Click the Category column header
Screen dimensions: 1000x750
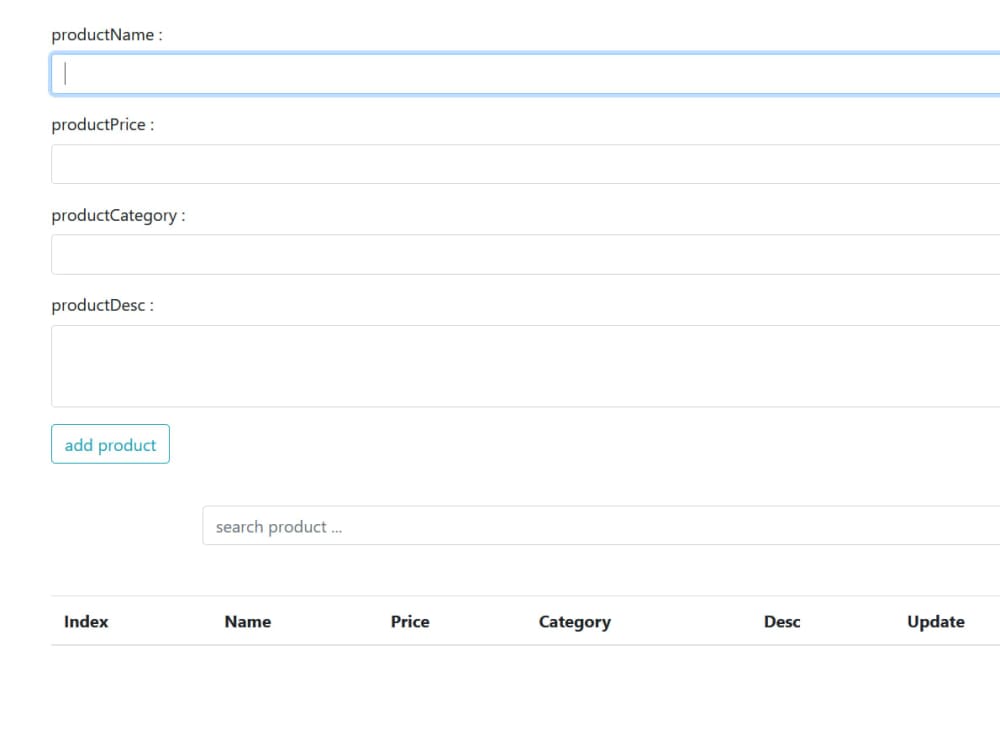click(x=574, y=621)
